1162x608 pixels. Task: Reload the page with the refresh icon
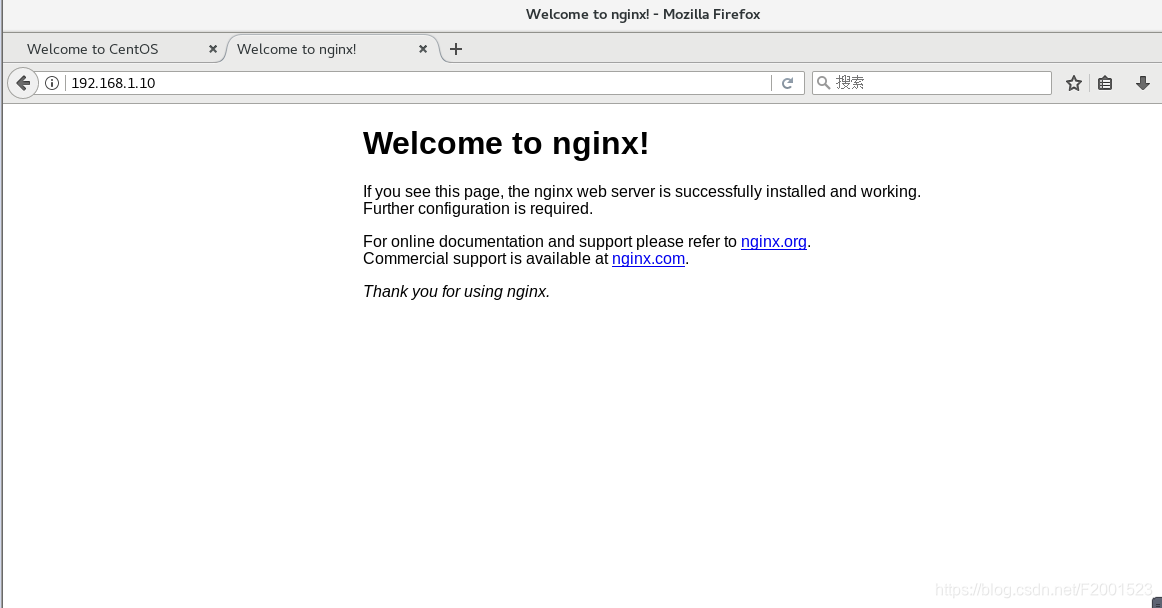click(x=787, y=83)
